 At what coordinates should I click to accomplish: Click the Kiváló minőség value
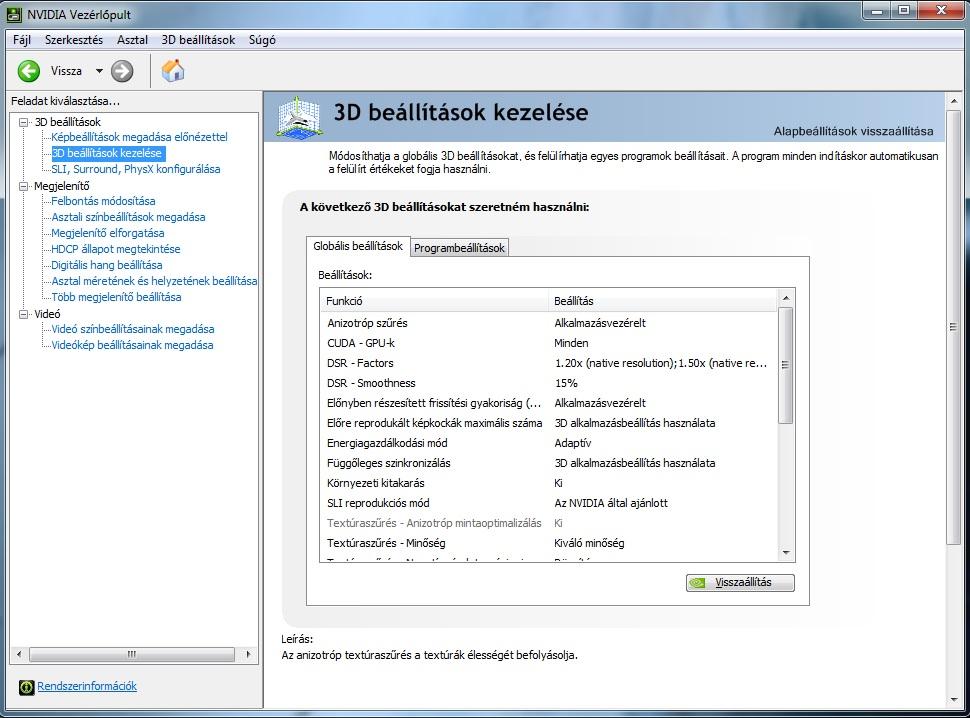click(x=590, y=543)
